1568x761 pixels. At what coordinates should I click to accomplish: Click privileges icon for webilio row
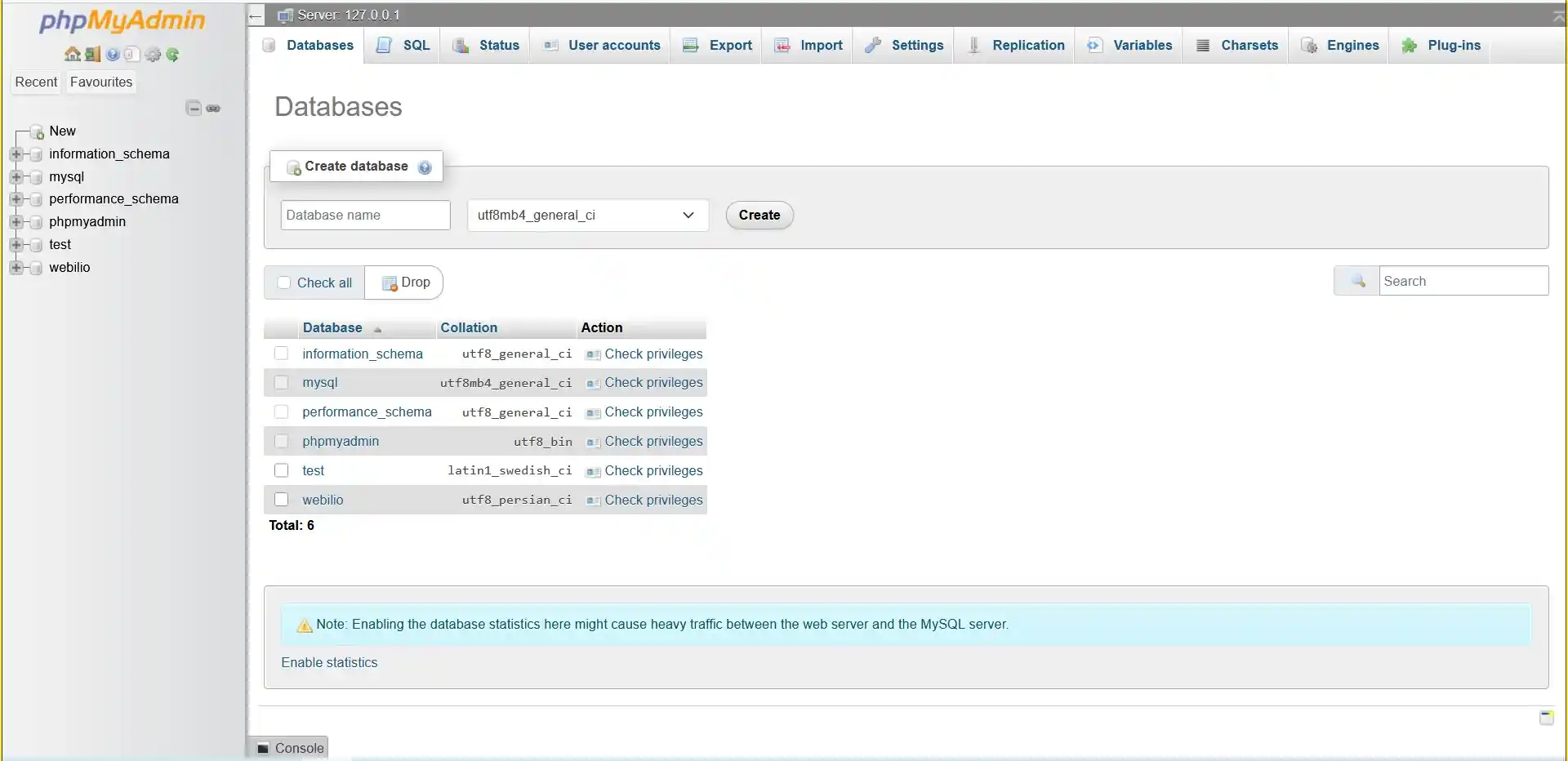click(x=594, y=501)
